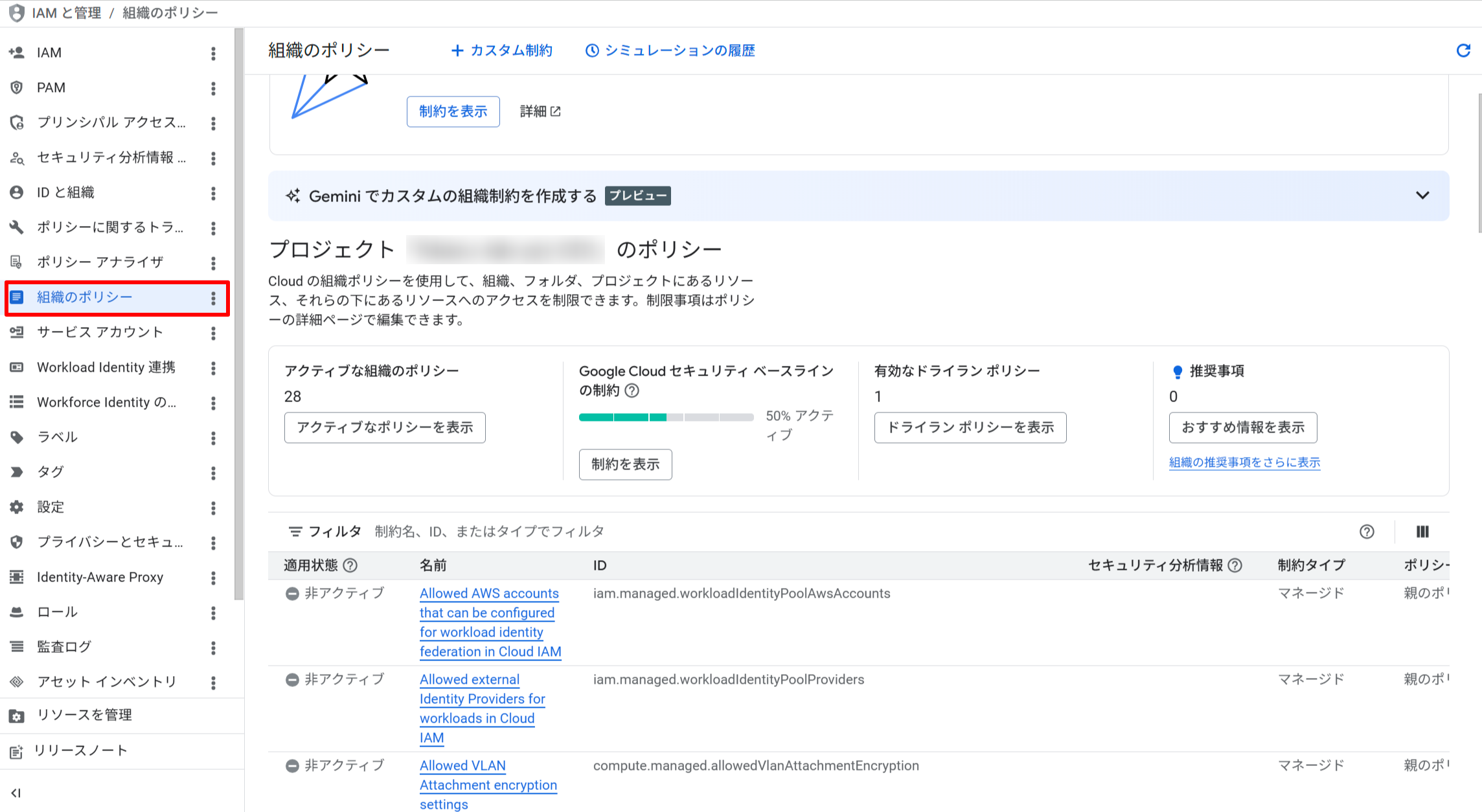Viewport: 1482px width, 812px height.
Task: Open the overflow menu beside 組織のポリシー
Action: tap(214, 299)
